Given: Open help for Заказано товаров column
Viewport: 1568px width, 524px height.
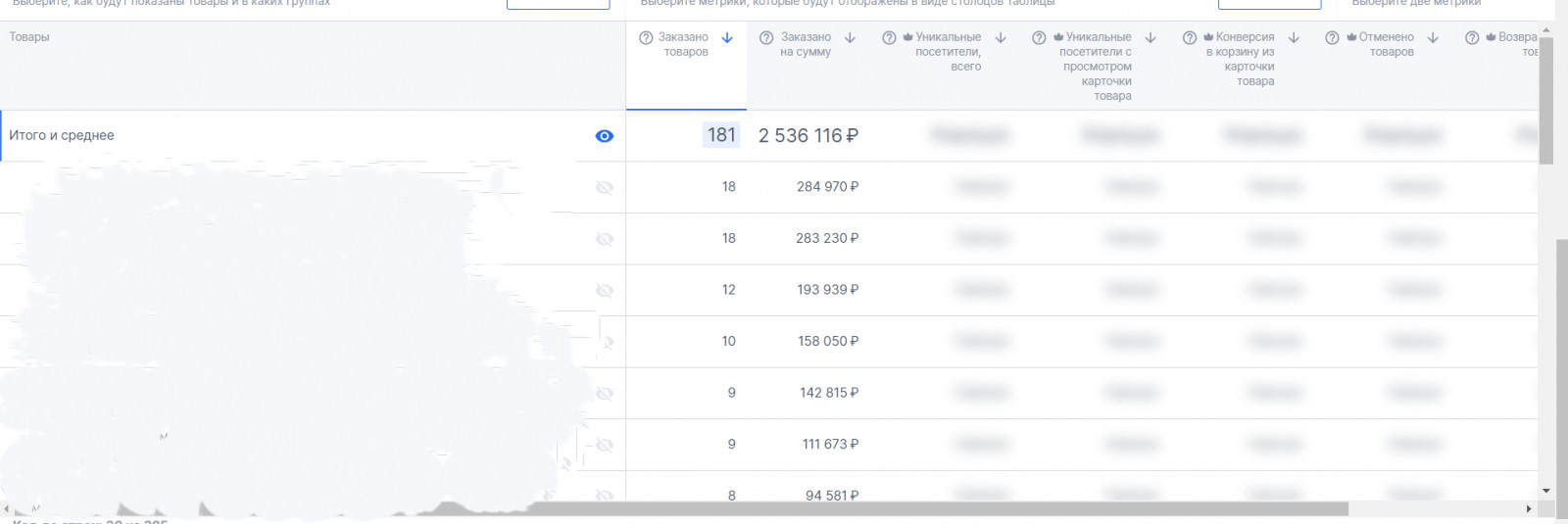Looking at the screenshot, I should point(646,38).
